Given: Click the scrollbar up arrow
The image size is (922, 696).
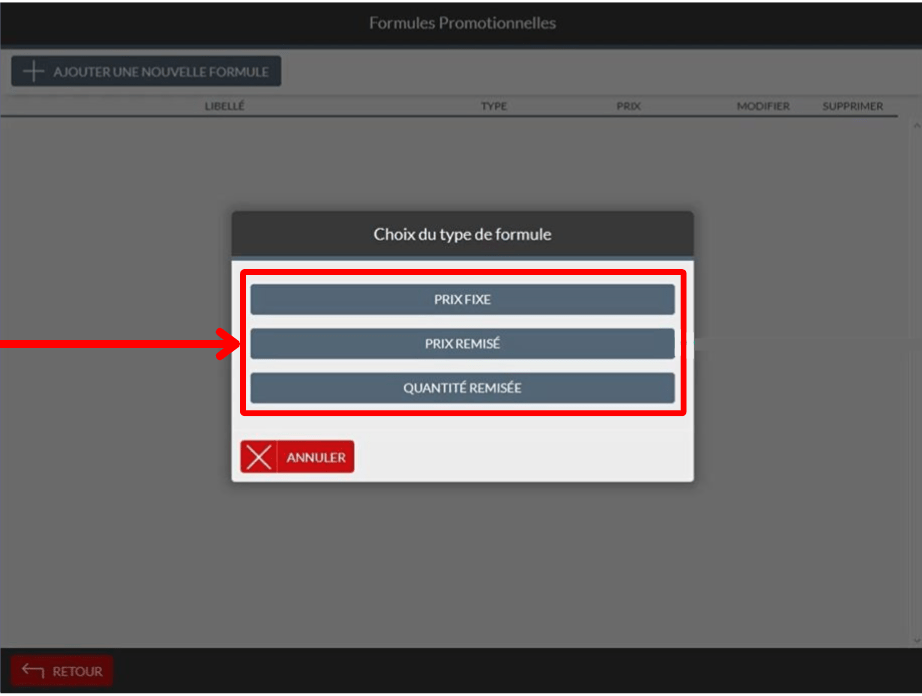Looking at the screenshot, I should pyautogui.click(x=915, y=126).
